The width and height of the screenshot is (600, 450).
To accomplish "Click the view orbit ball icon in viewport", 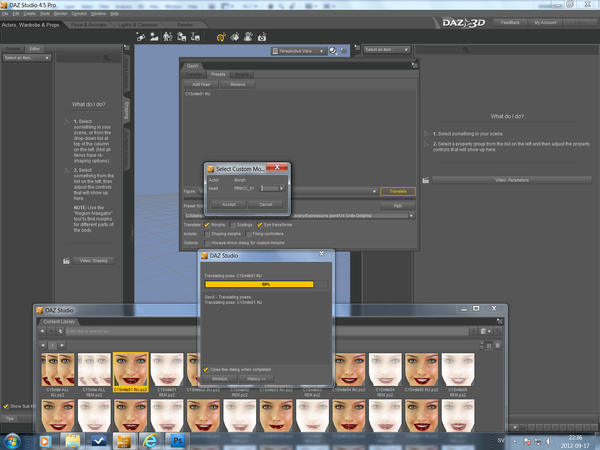I will coord(333,51).
